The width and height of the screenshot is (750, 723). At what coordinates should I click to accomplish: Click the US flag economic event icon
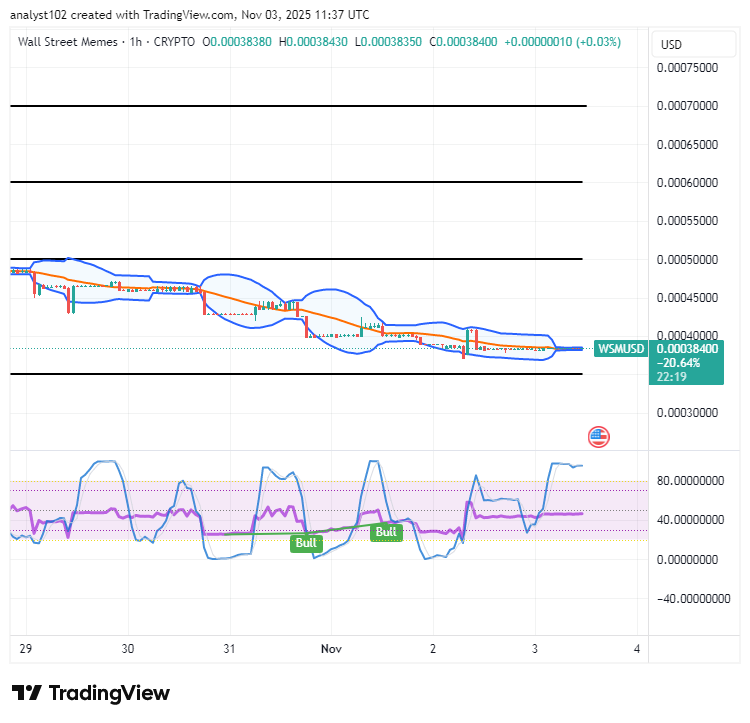coord(598,437)
